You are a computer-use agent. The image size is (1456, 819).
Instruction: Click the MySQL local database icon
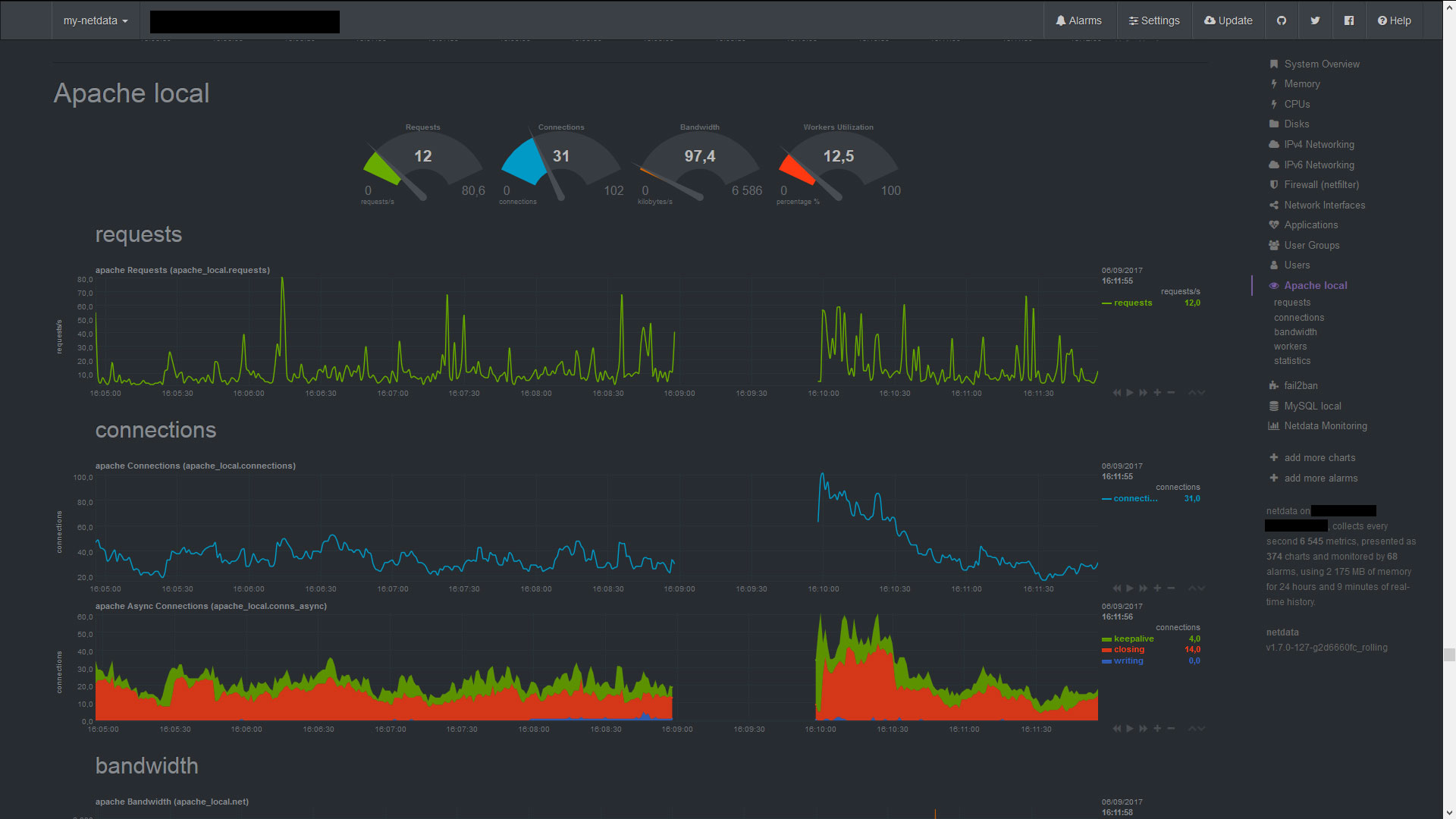(1274, 406)
